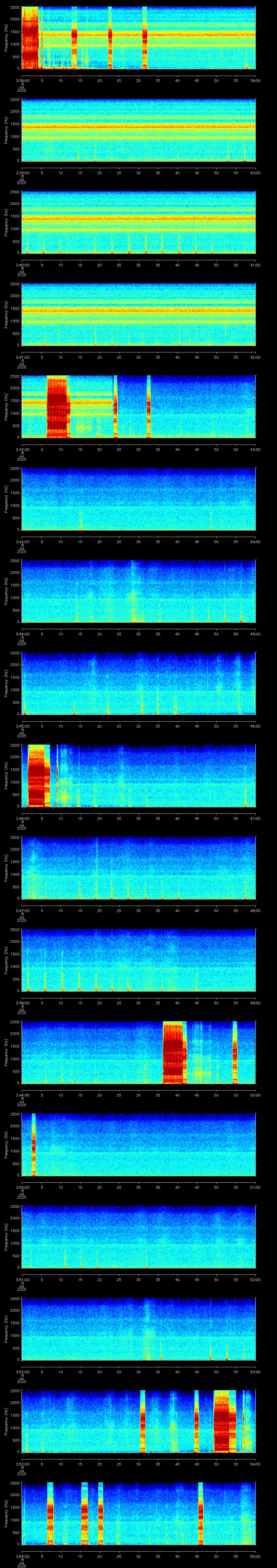This screenshot has width=277, height=1568.
Task: Select the spectrogram panel starting at 3:43:00
Action: point(138,499)
